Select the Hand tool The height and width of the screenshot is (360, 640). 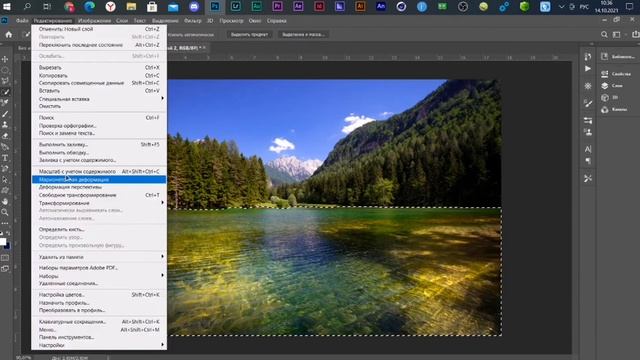(x=5, y=202)
